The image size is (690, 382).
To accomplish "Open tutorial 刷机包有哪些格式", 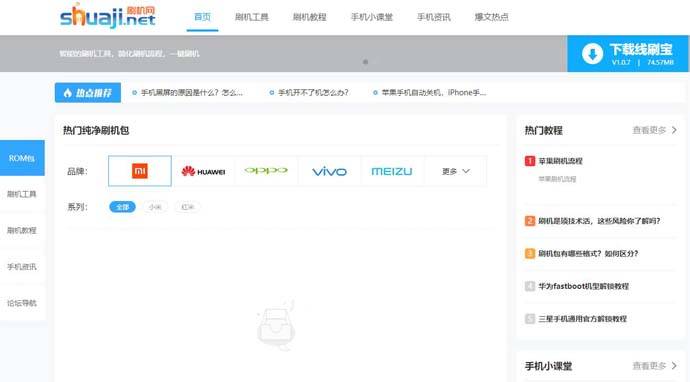I will click(x=588, y=253).
